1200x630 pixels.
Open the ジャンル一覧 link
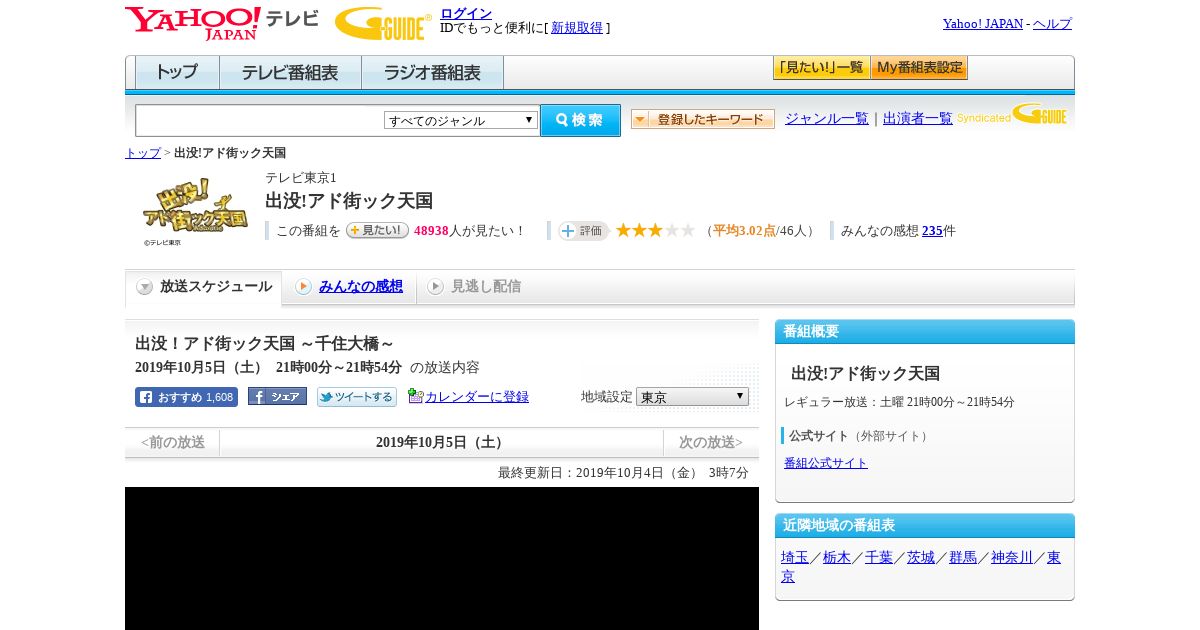(x=827, y=119)
